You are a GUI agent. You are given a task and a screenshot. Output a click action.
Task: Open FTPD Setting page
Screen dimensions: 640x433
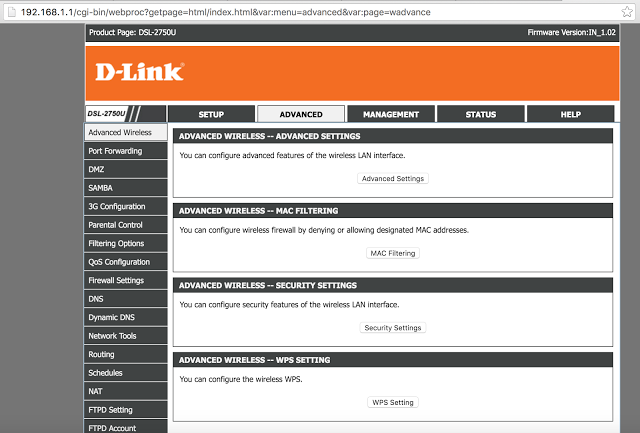126,410
